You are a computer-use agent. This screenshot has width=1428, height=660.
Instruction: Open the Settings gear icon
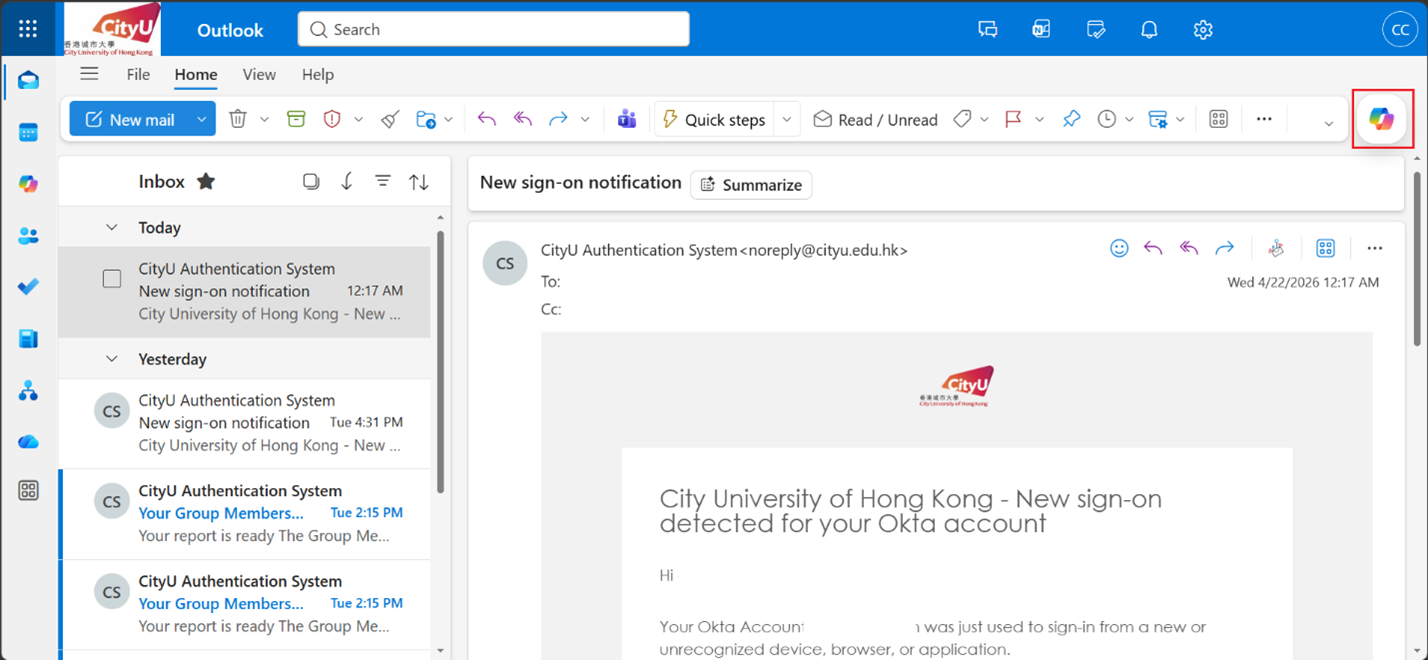pos(1203,30)
